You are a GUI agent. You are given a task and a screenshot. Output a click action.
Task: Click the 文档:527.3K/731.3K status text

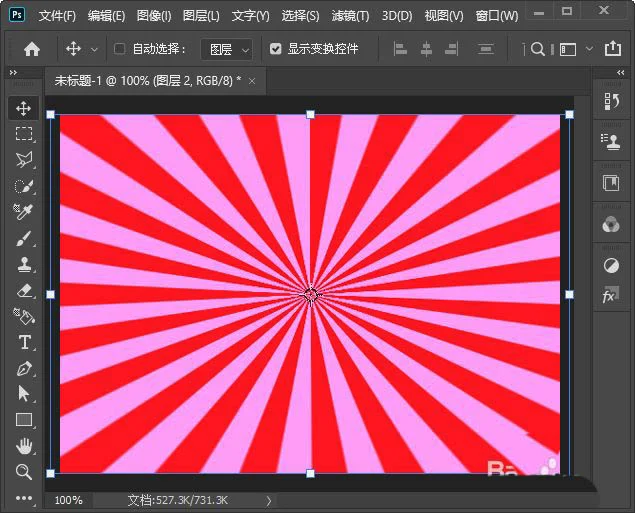[177, 500]
